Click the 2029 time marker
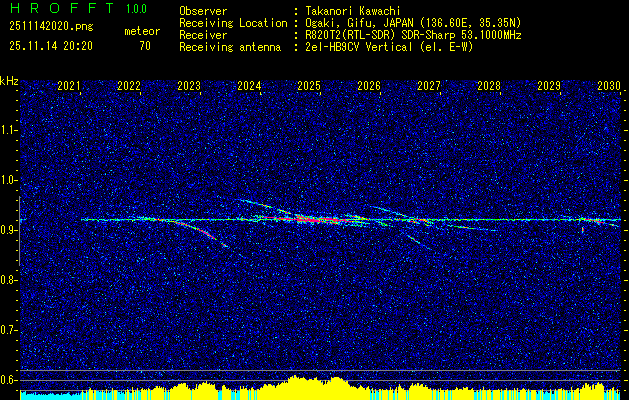Viewport: 629px width, 400px height. [549, 85]
